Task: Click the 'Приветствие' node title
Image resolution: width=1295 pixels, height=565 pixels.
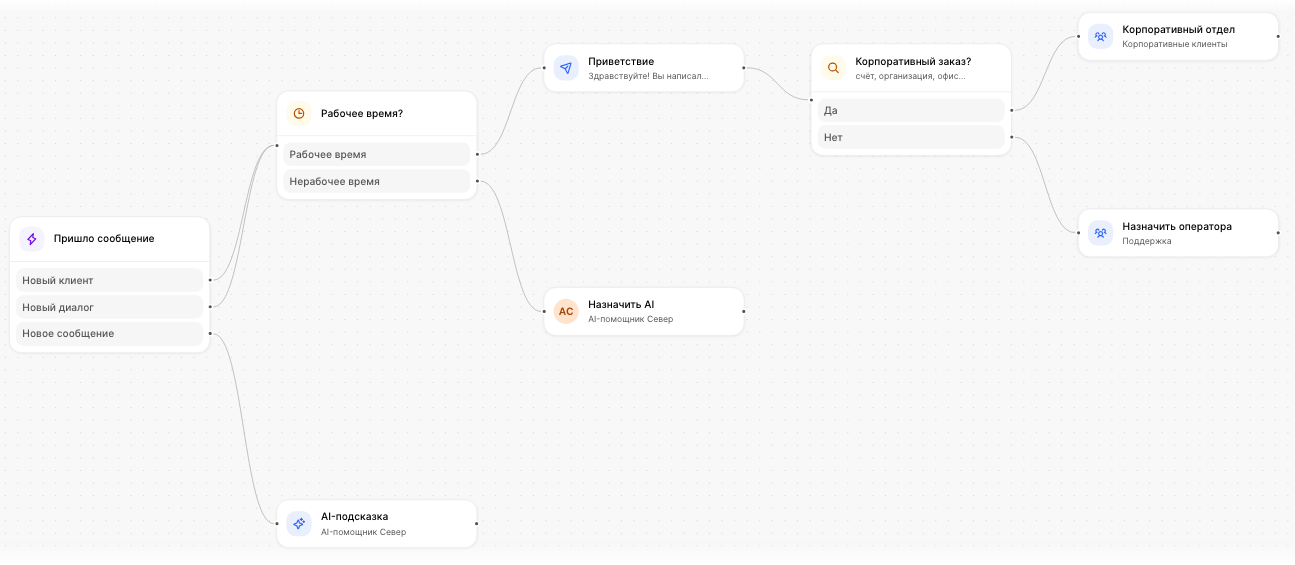Action: click(x=621, y=62)
